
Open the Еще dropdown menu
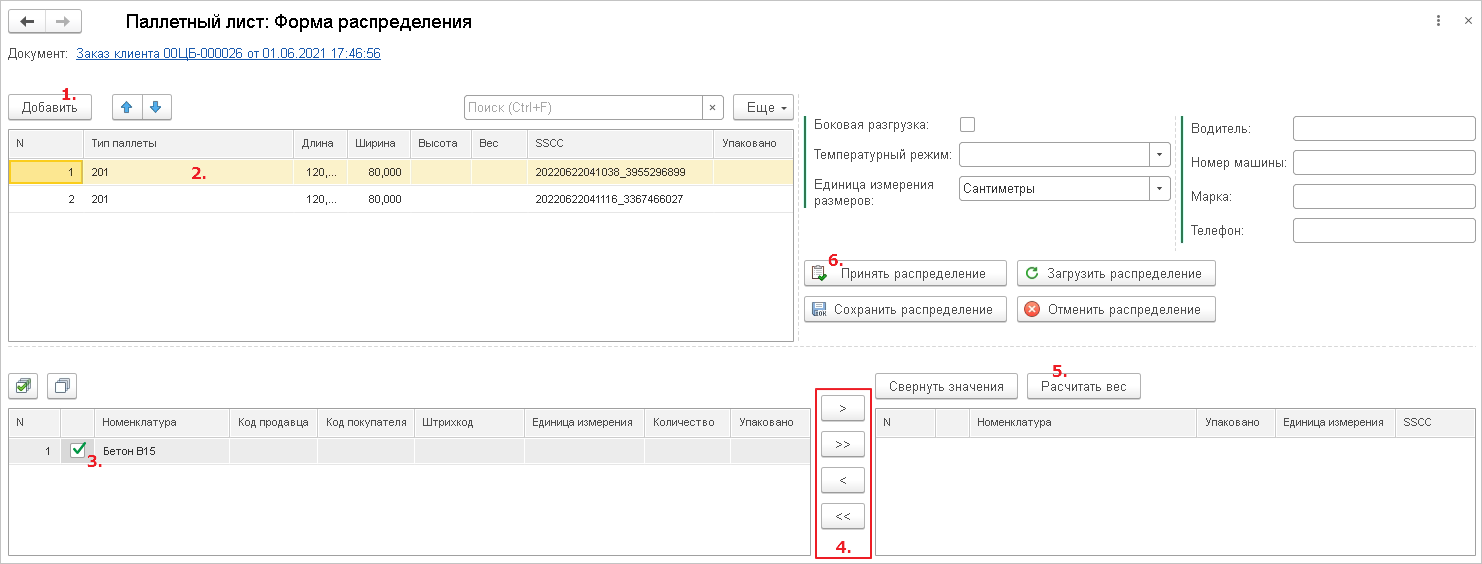(x=763, y=107)
